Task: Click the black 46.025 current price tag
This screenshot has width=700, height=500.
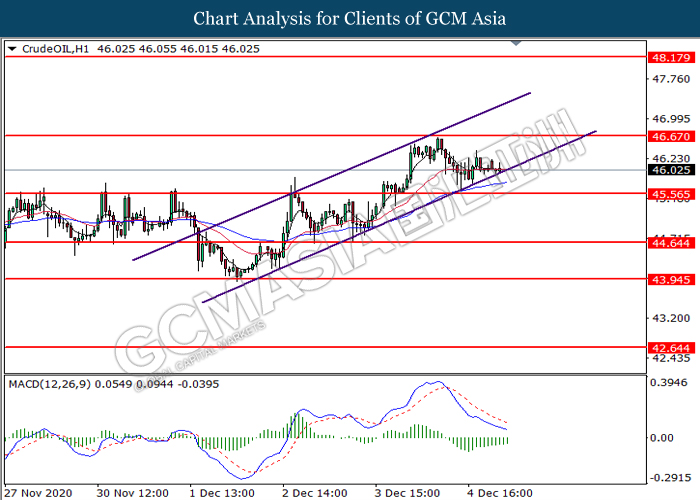Action: (666, 170)
